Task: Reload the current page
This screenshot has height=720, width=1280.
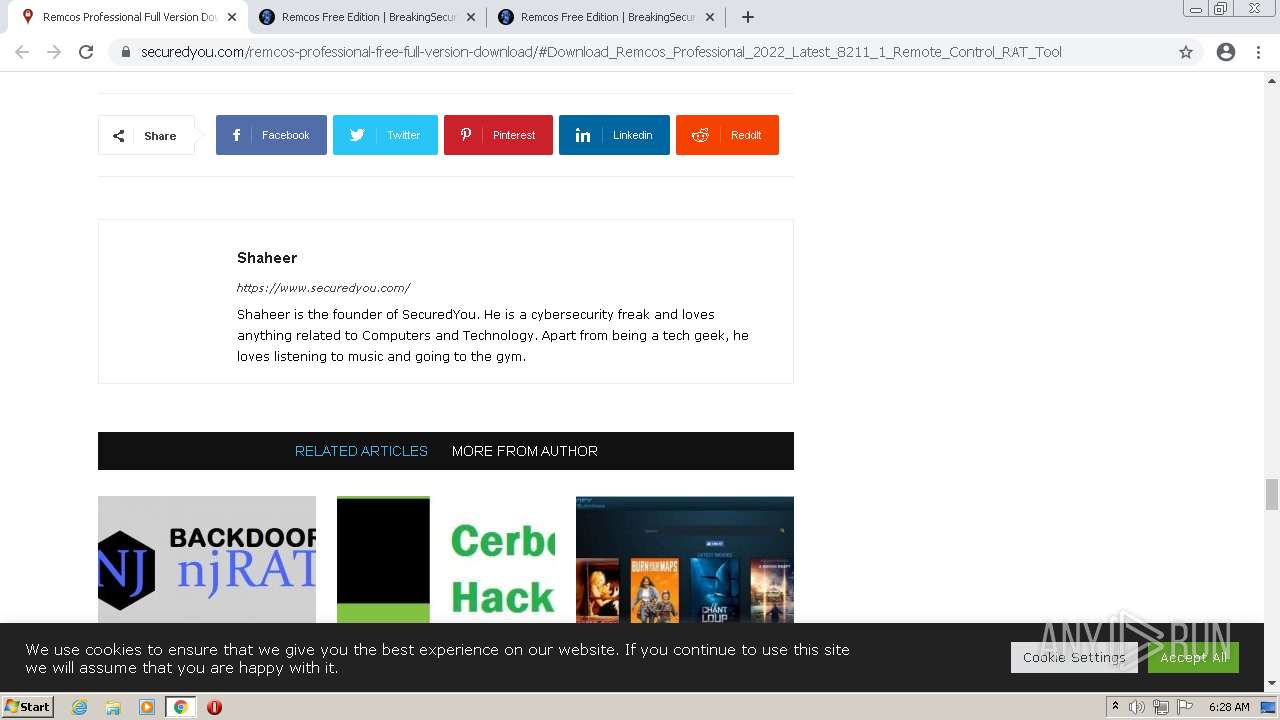Action: (x=86, y=52)
